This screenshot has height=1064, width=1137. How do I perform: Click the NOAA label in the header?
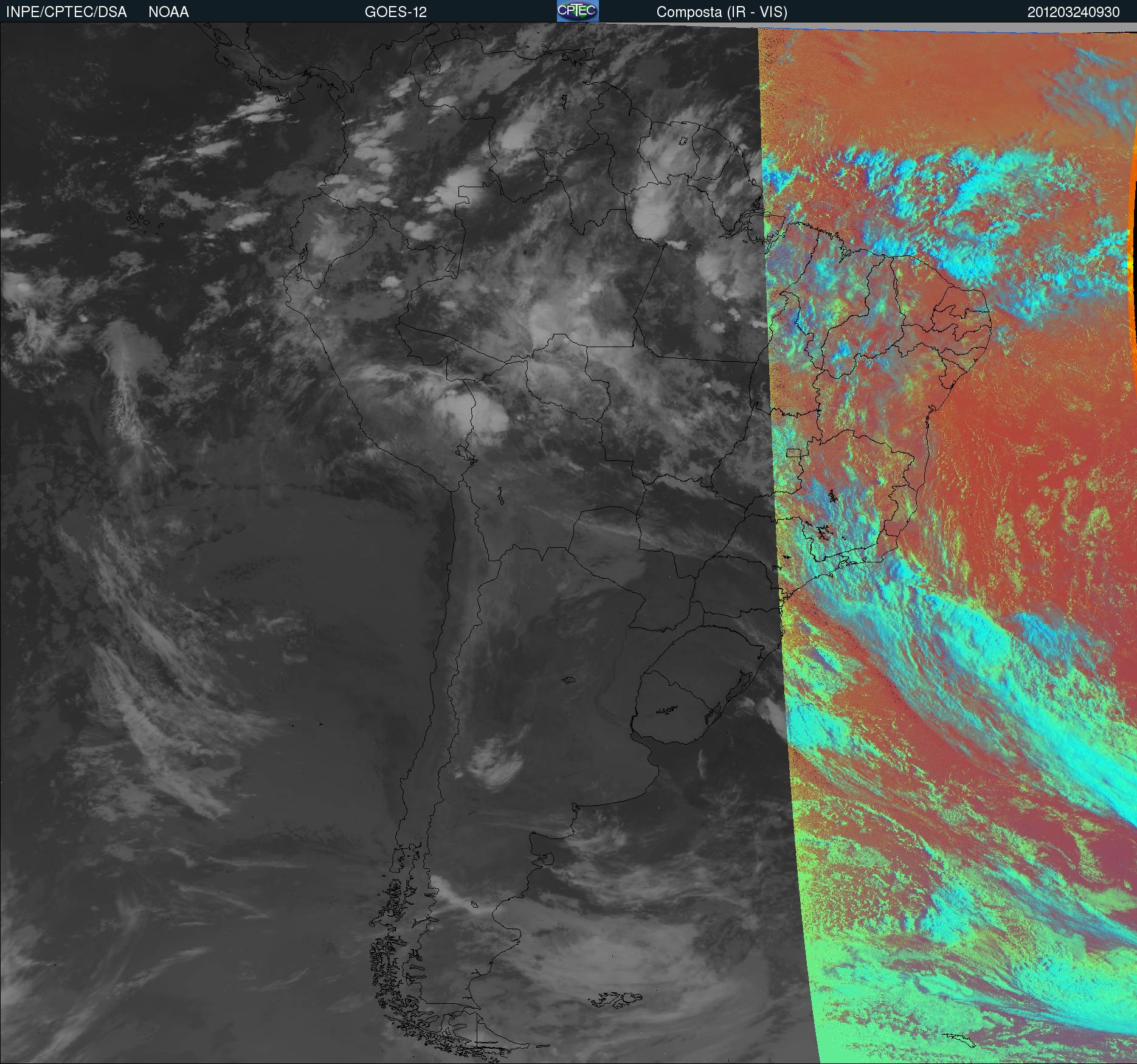coord(168,12)
